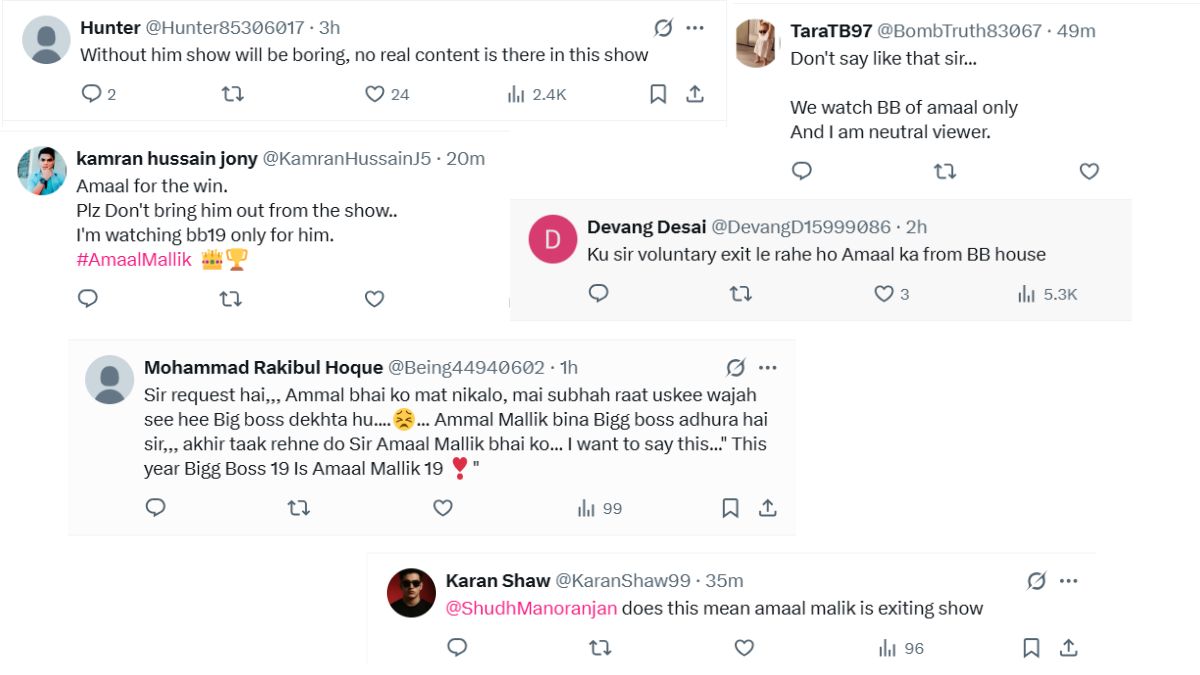This screenshot has height=675, width=1200.
Task: Open Karan Shaw's profile name
Action: click(x=498, y=581)
